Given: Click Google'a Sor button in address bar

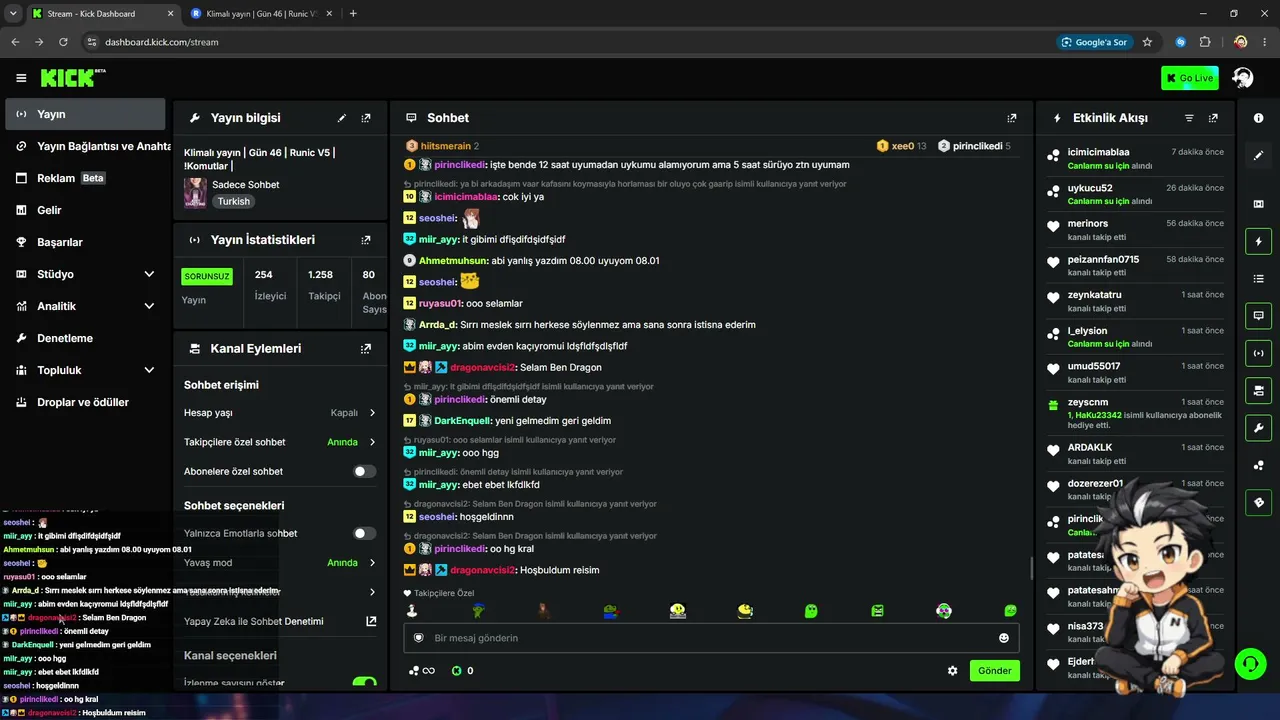Looking at the screenshot, I should 1095,42.
